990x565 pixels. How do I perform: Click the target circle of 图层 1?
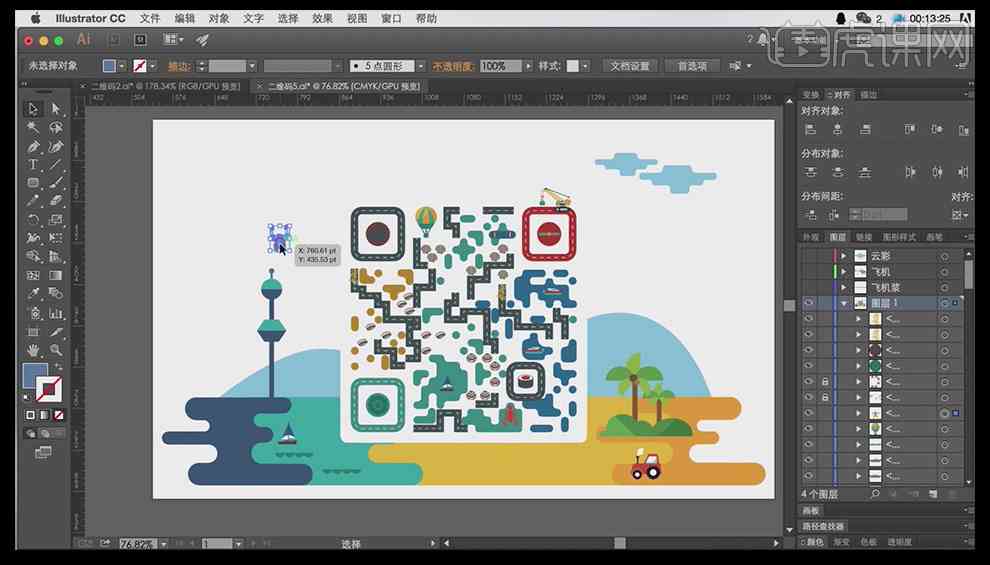coord(945,303)
